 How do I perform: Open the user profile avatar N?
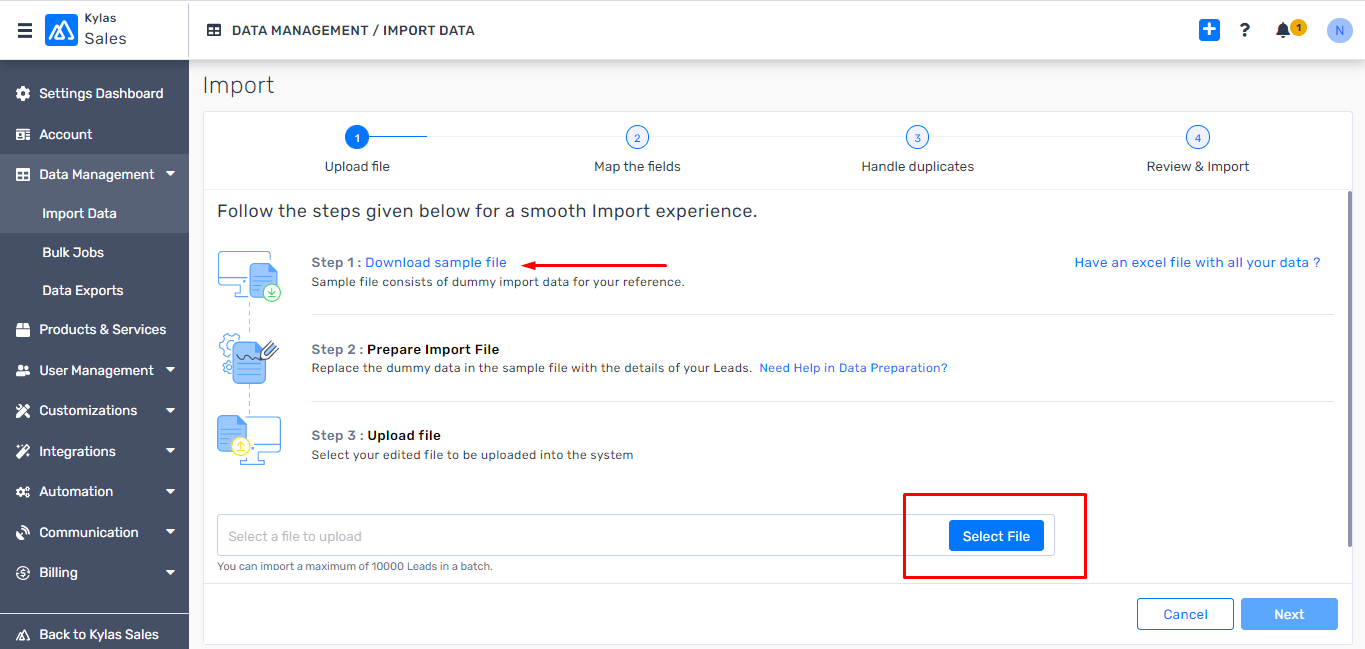click(1339, 30)
